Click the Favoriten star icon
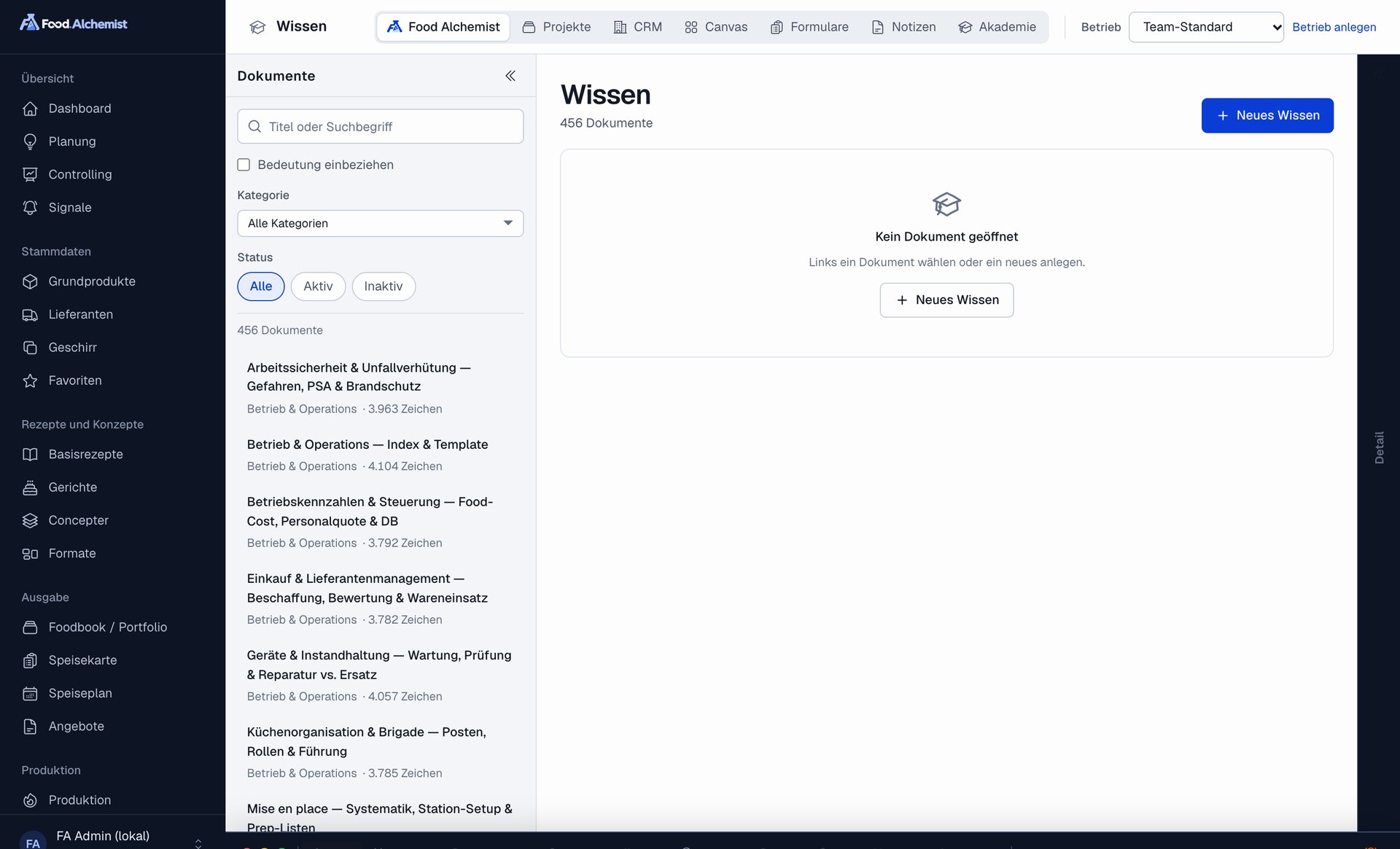This screenshot has height=849, width=1400. [x=30, y=380]
